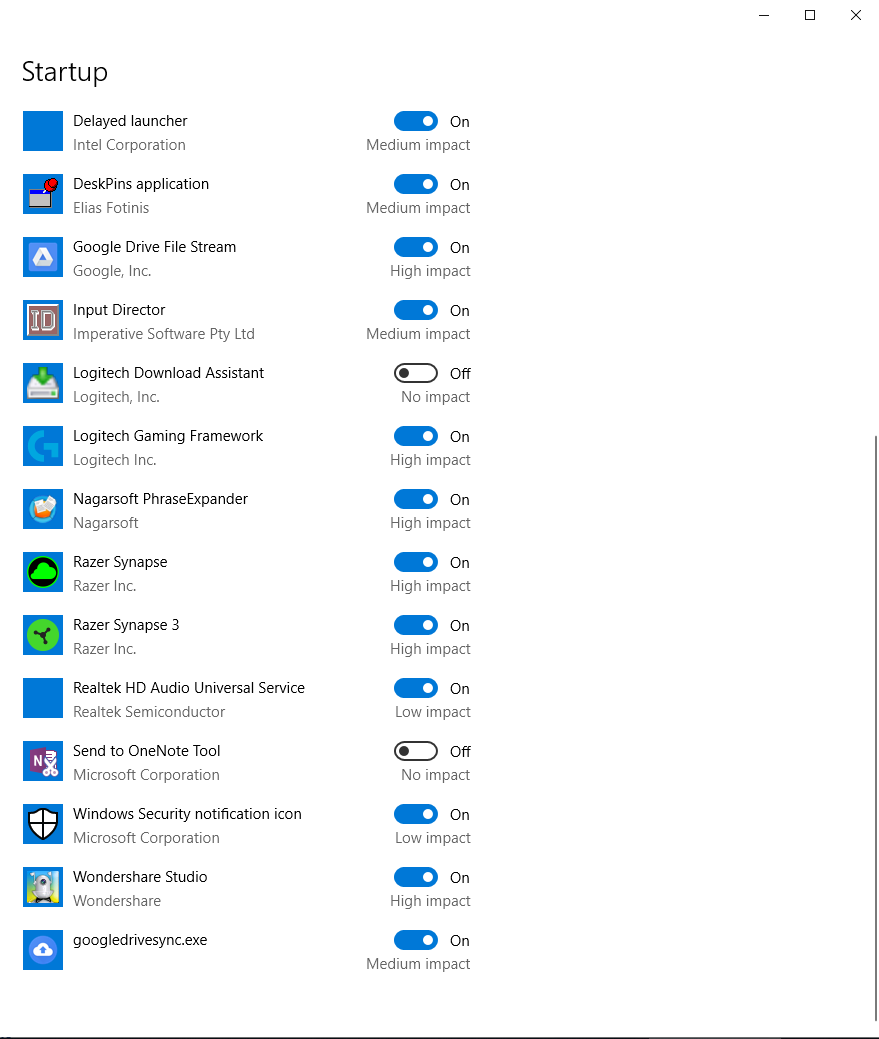Image resolution: width=879 pixels, height=1039 pixels.
Task: Maximize the Settings window
Action: point(809,15)
